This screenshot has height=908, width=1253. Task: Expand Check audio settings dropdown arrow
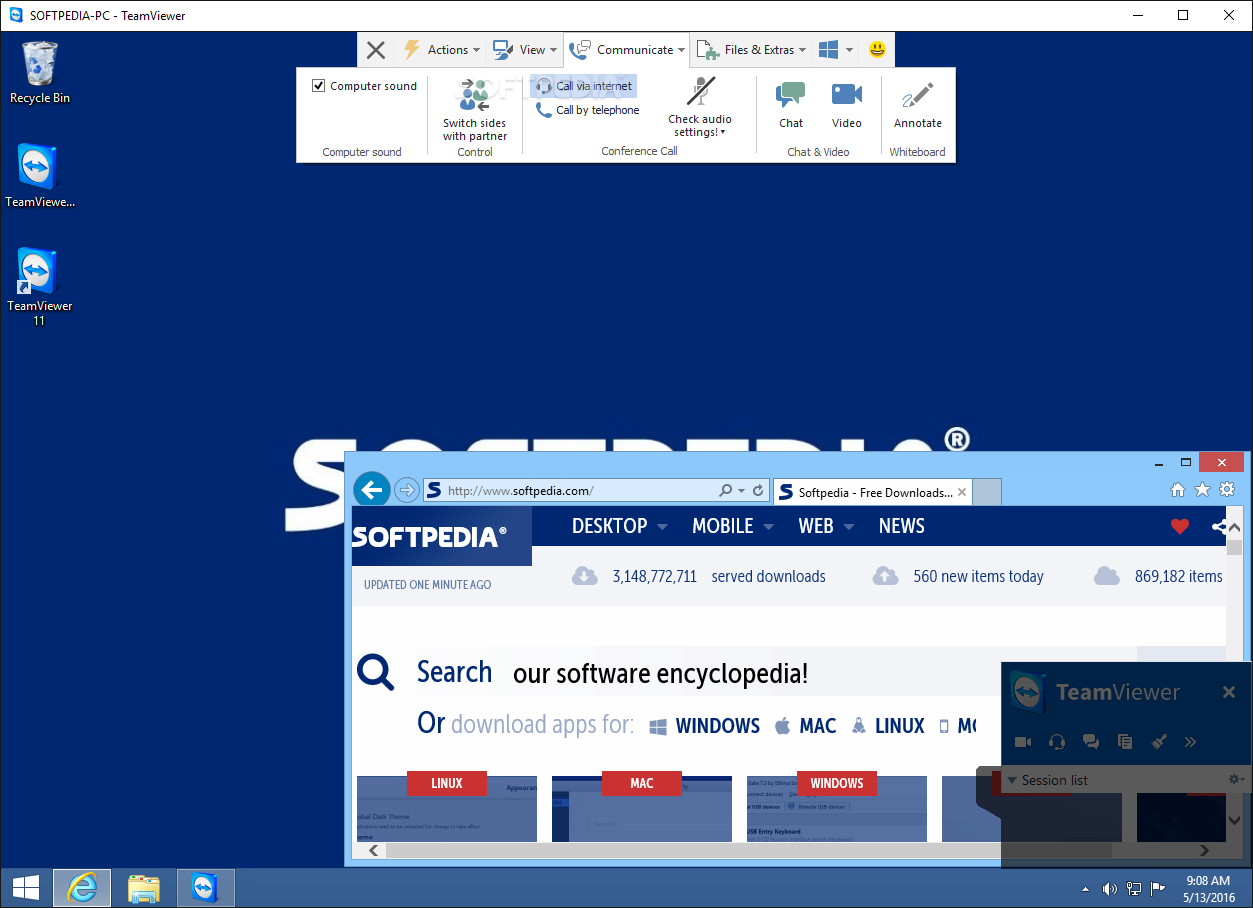click(x=722, y=133)
